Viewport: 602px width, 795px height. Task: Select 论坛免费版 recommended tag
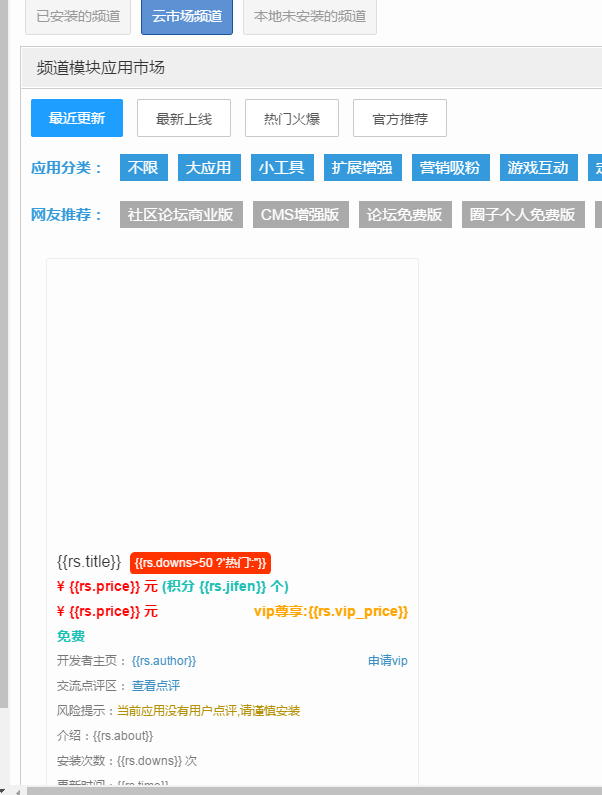(x=405, y=215)
